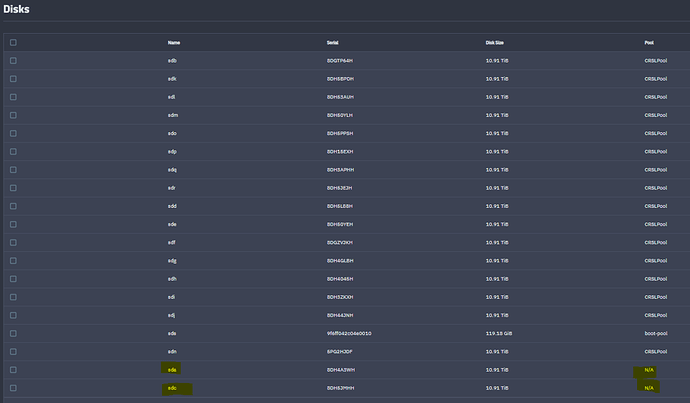The width and height of the screenshot is (690, 403).
Task: Sort the table by the Pool column header
Action: (649, 43)
